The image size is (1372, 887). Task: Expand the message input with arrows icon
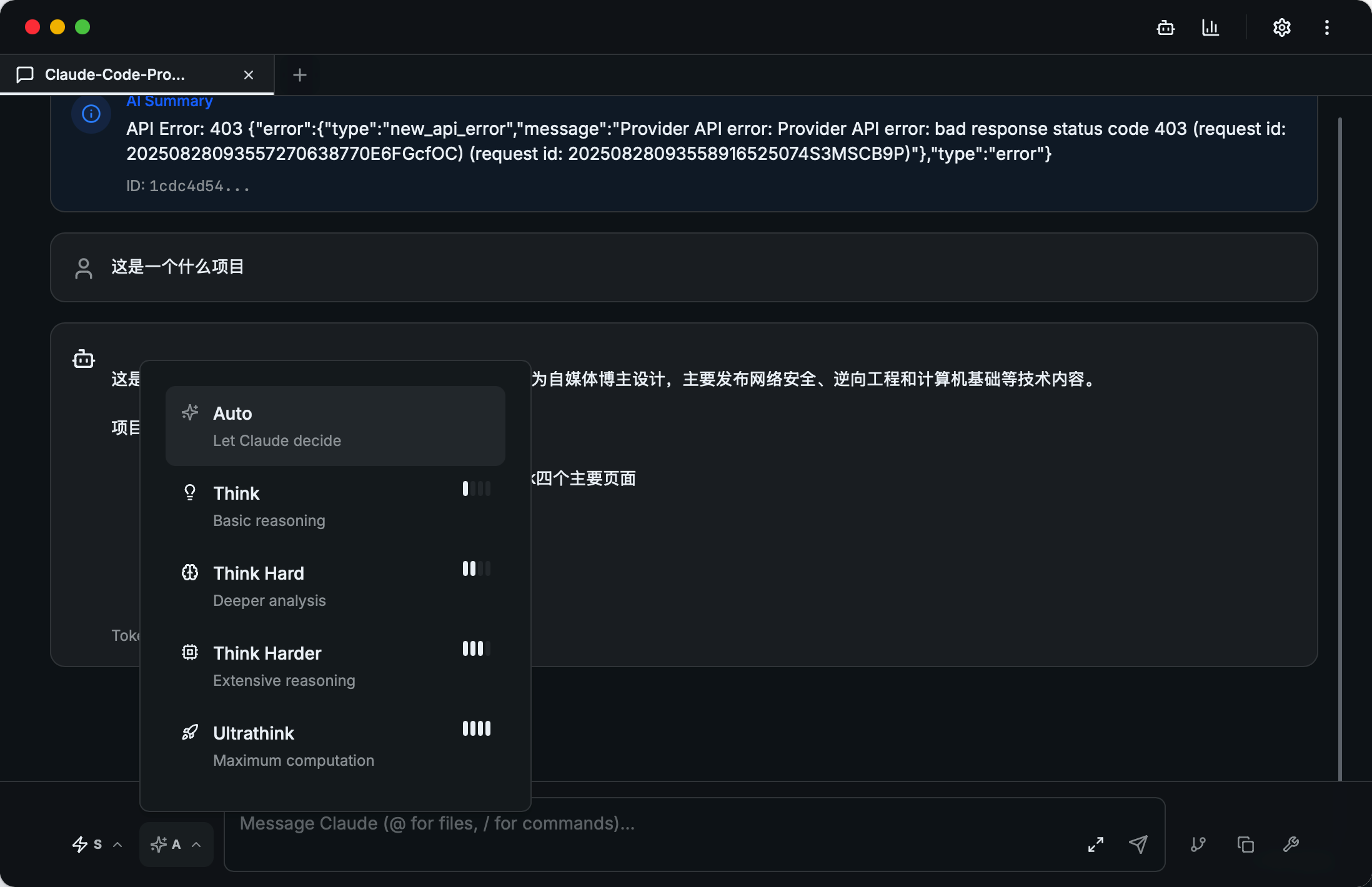(1095, 845)
